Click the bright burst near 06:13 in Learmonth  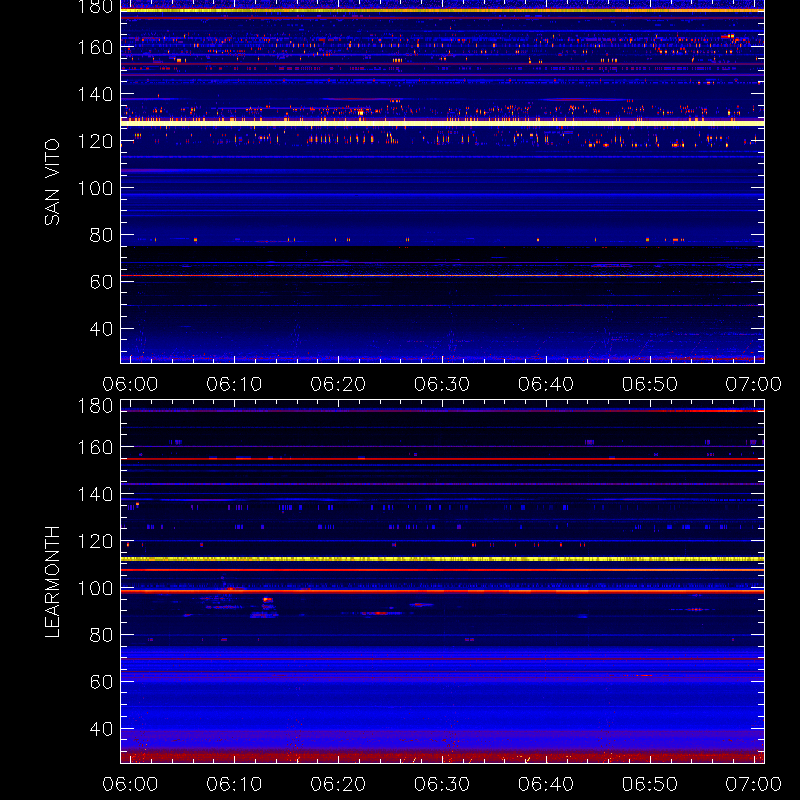(267, 600)
